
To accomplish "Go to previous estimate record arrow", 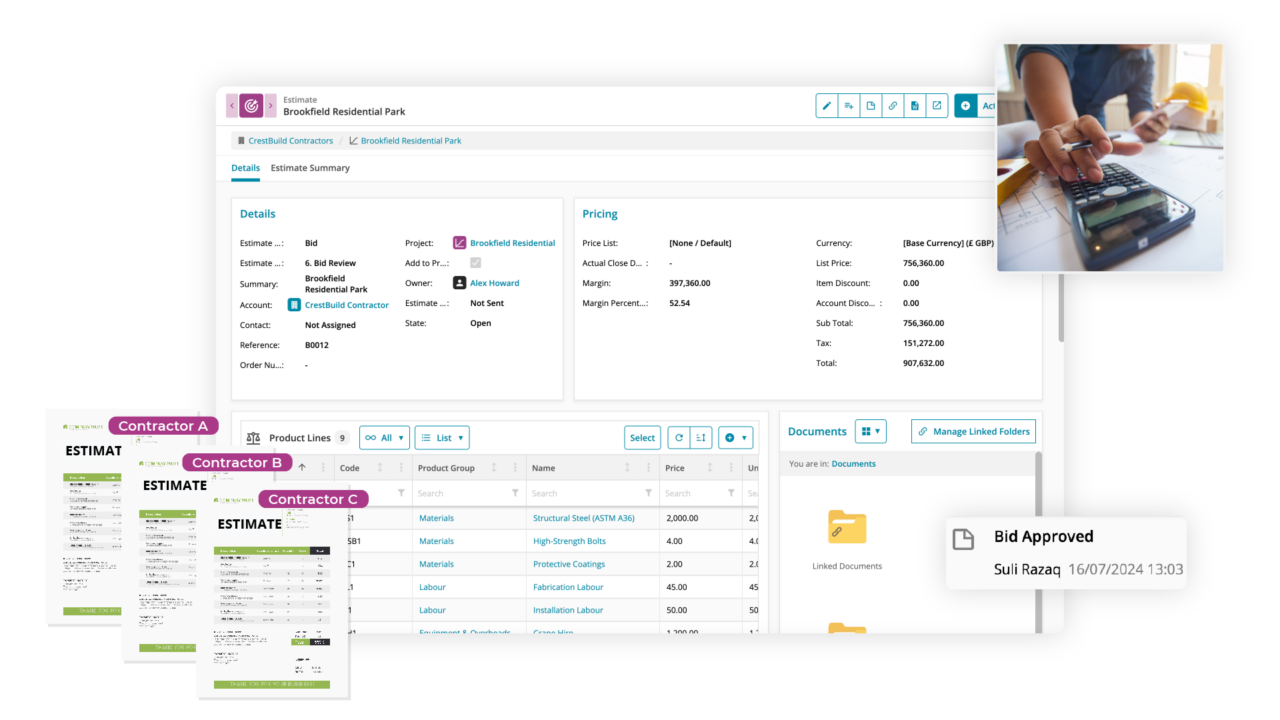I will [x=232, y=106].
